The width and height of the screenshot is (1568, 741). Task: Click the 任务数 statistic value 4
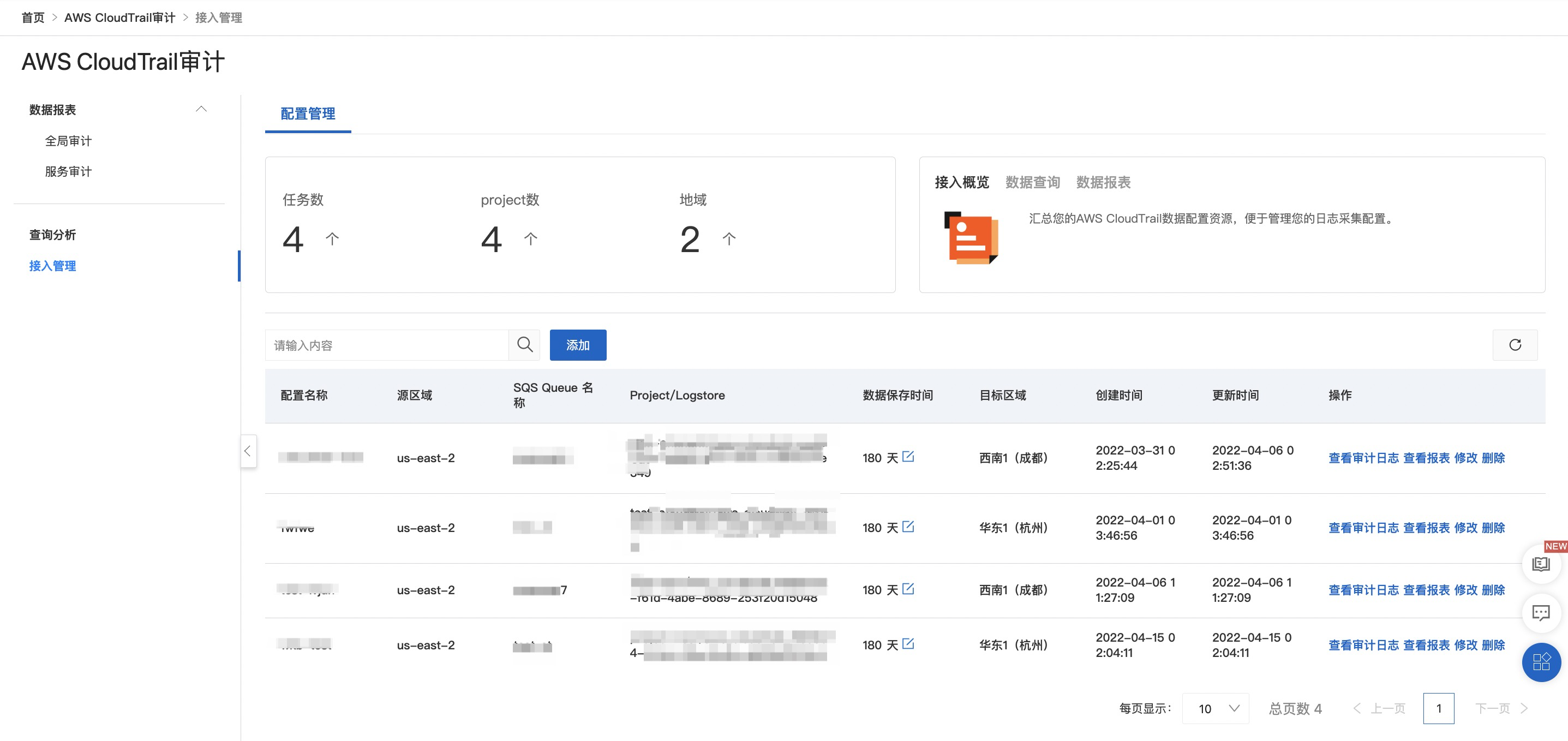[293, 238]
